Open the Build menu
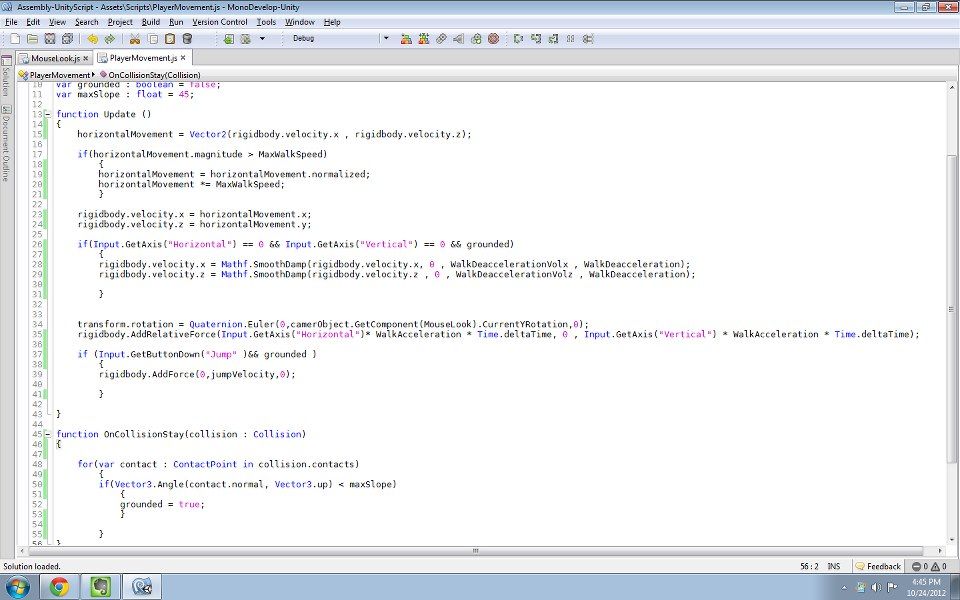Screen dimensions: 960x600 tap(151, 22)
